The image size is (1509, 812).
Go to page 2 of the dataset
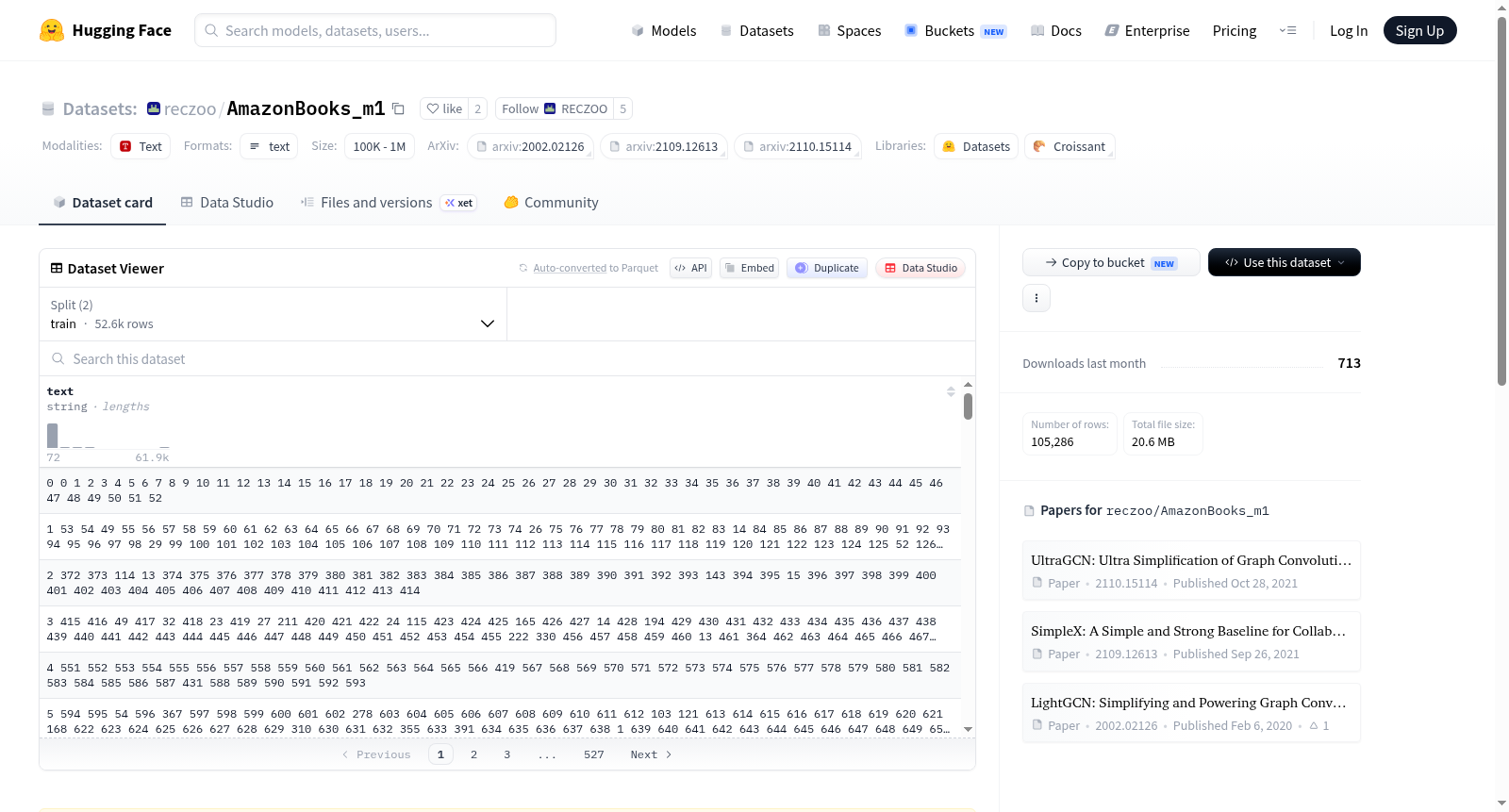pos(473,754)
